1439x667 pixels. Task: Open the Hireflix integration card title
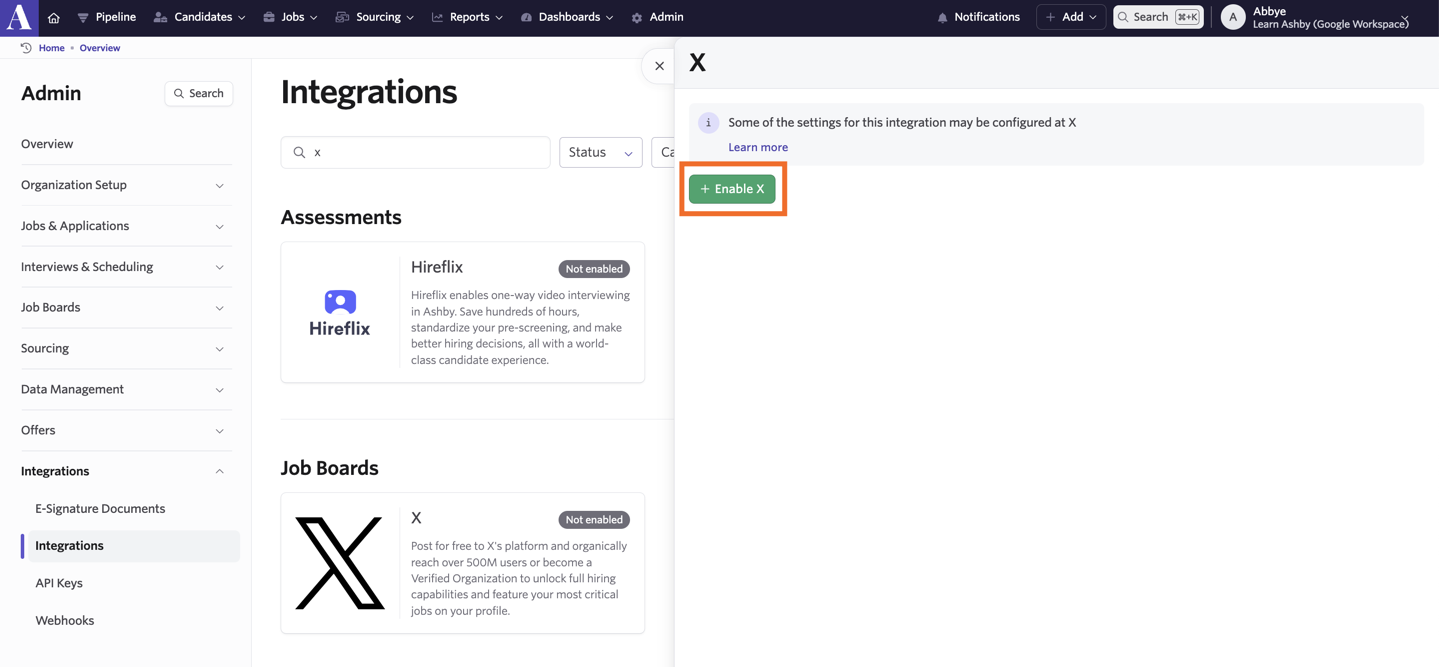tap(437, 267)
